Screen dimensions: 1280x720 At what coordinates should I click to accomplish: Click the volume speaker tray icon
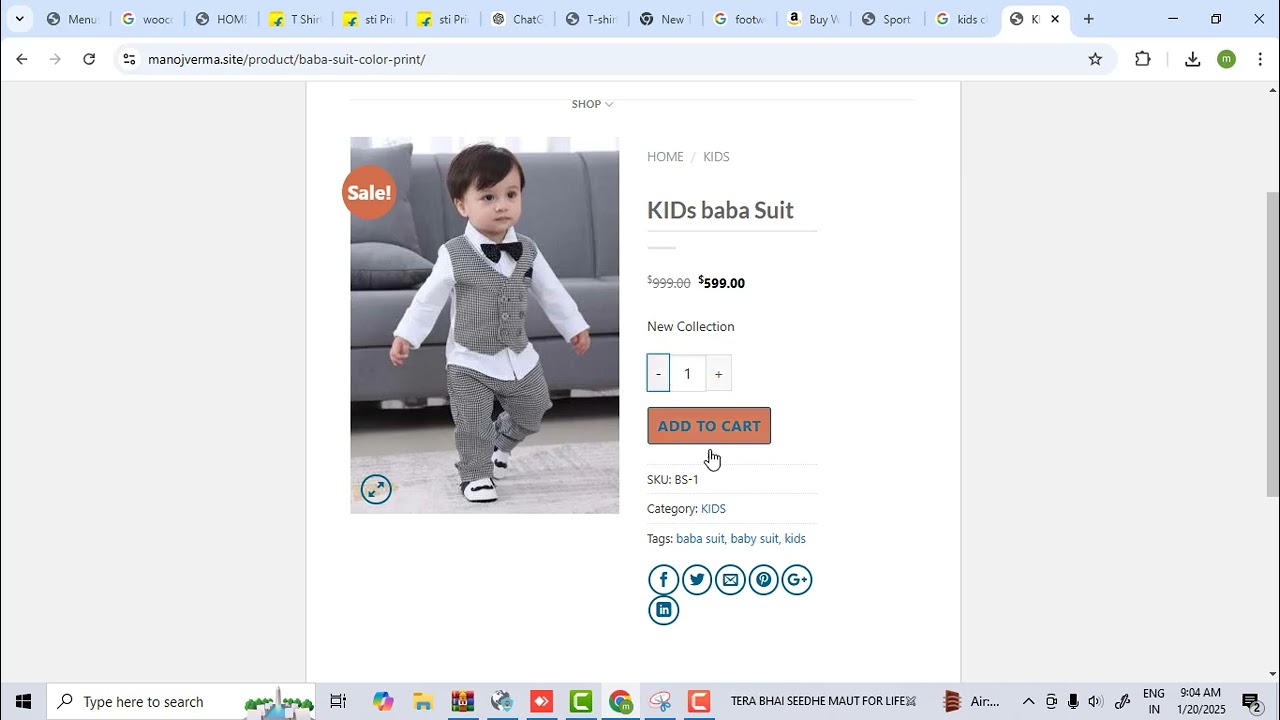click(1095, 701)
